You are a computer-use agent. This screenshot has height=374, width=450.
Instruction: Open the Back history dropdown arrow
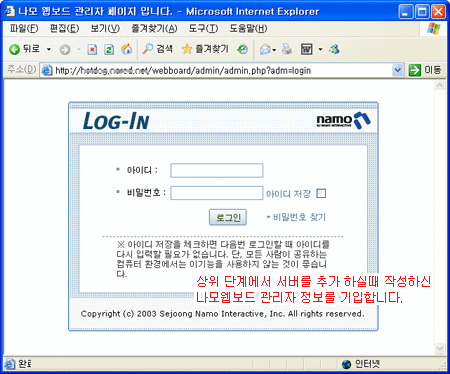pos(49,49)
